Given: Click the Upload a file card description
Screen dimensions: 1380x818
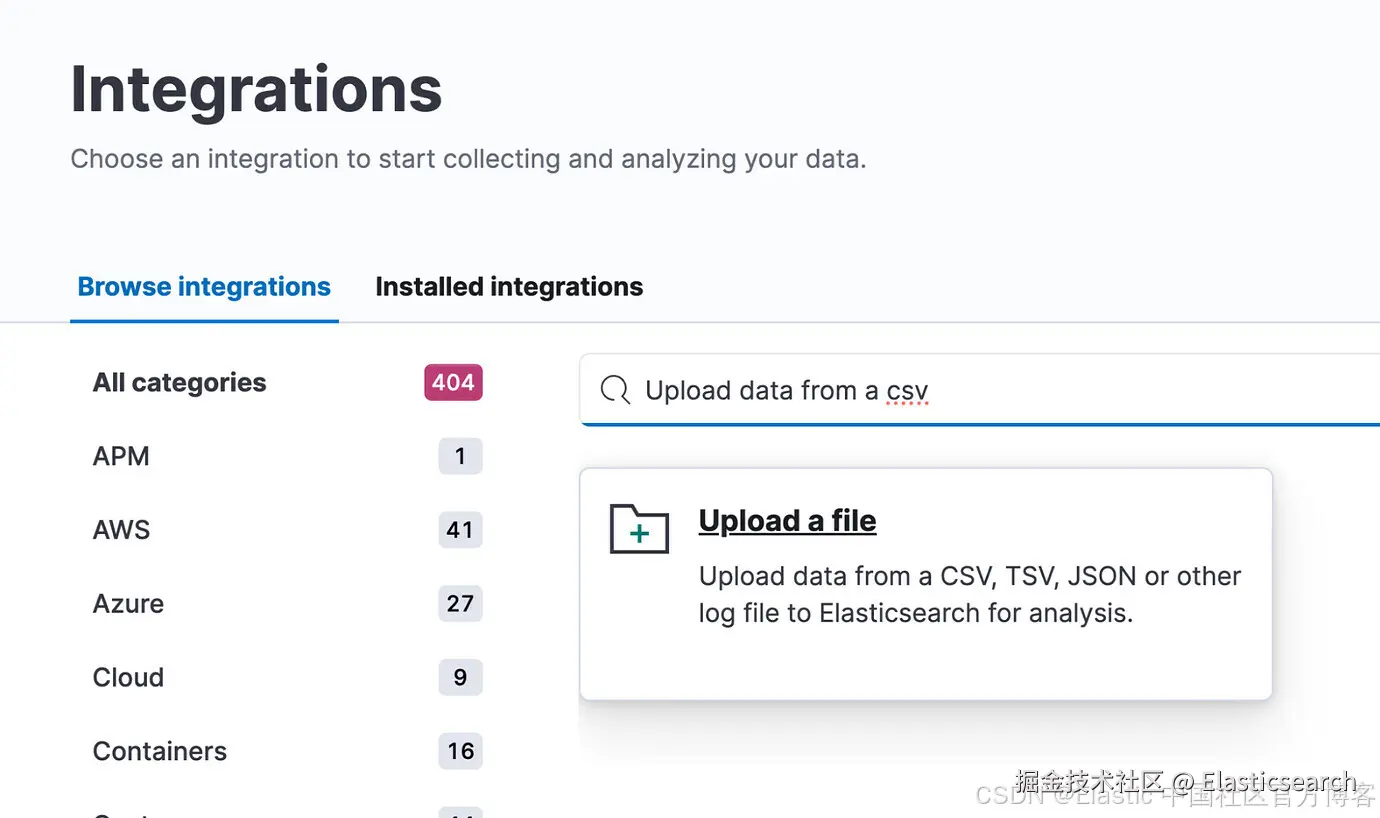Looking at the screenshot, I should 969,594.
